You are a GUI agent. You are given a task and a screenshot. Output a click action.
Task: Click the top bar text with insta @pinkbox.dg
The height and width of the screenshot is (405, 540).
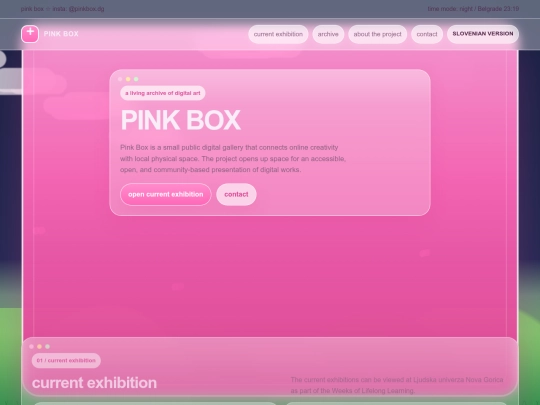coord(62,9)
